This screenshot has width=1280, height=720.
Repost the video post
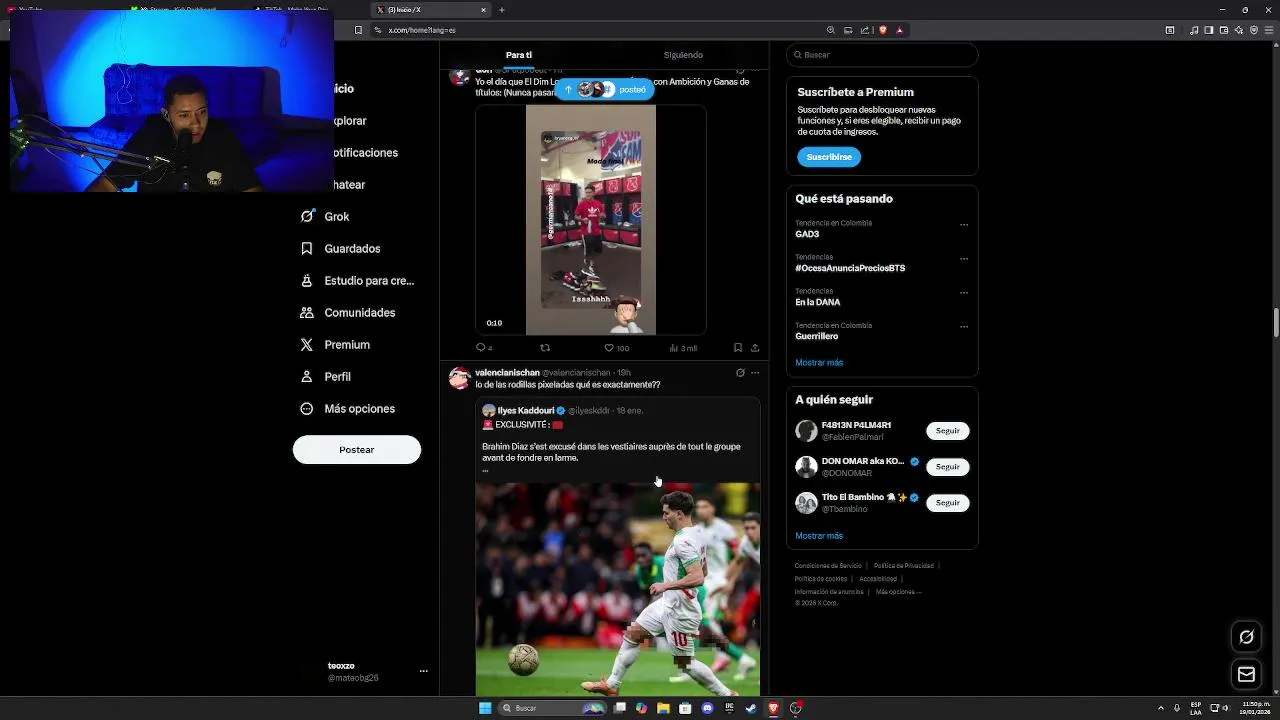click(x=545, y=348)
